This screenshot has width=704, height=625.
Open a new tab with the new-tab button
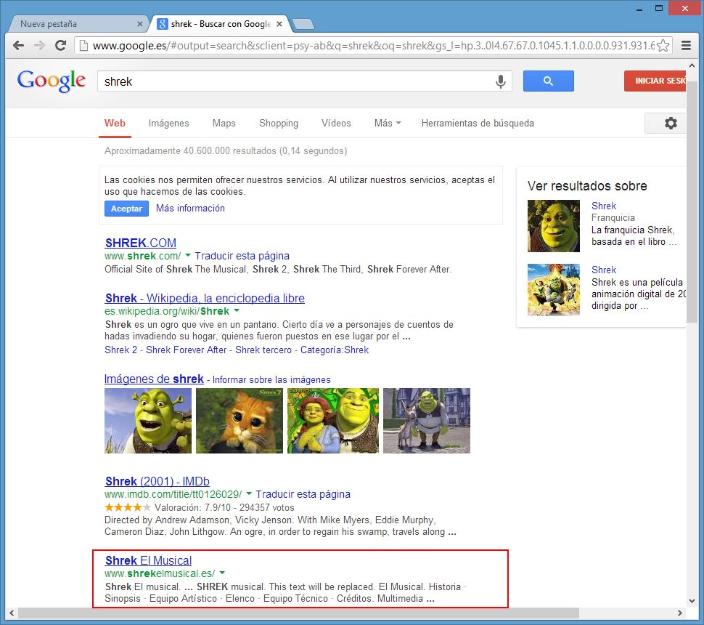(x=303, y=24)
